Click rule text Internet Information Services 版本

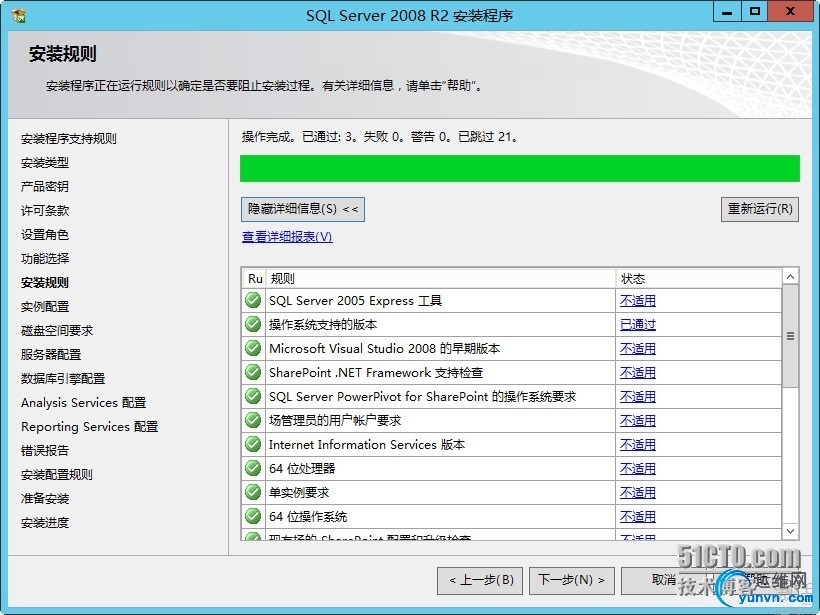(367, 445)
